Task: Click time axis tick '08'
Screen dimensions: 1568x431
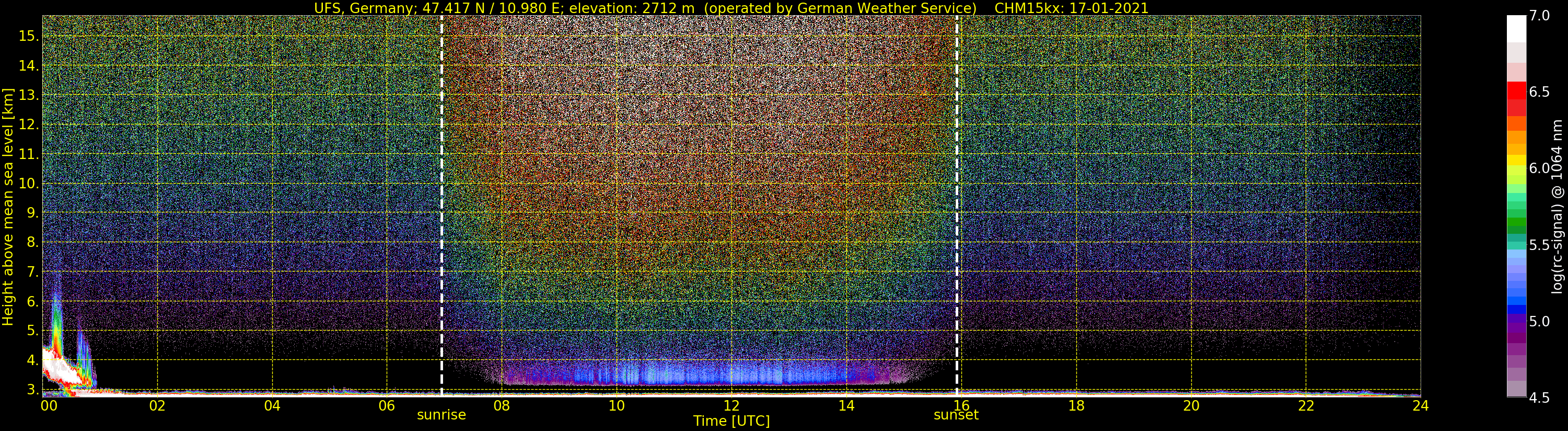Action: (502, 405)
